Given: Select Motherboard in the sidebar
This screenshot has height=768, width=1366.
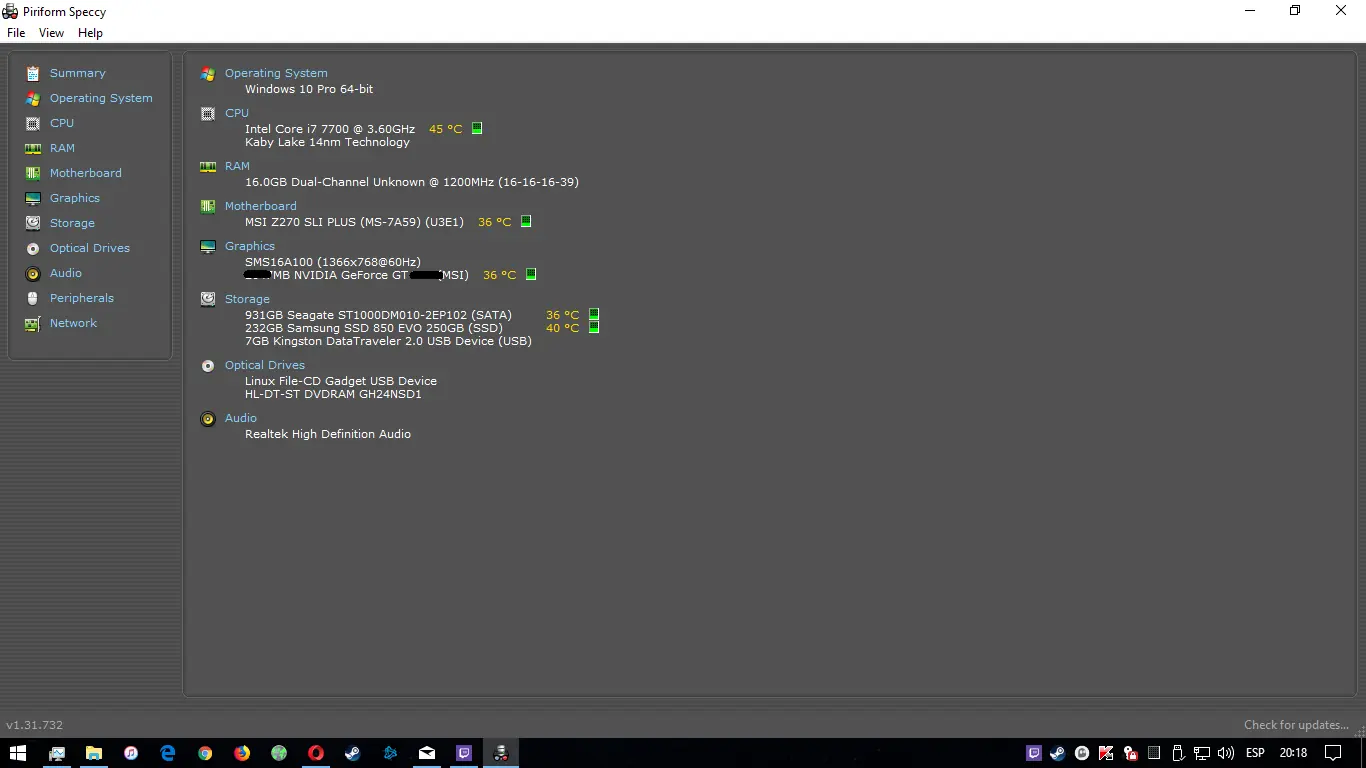Looking at the screenshot, I should [86, 173].
